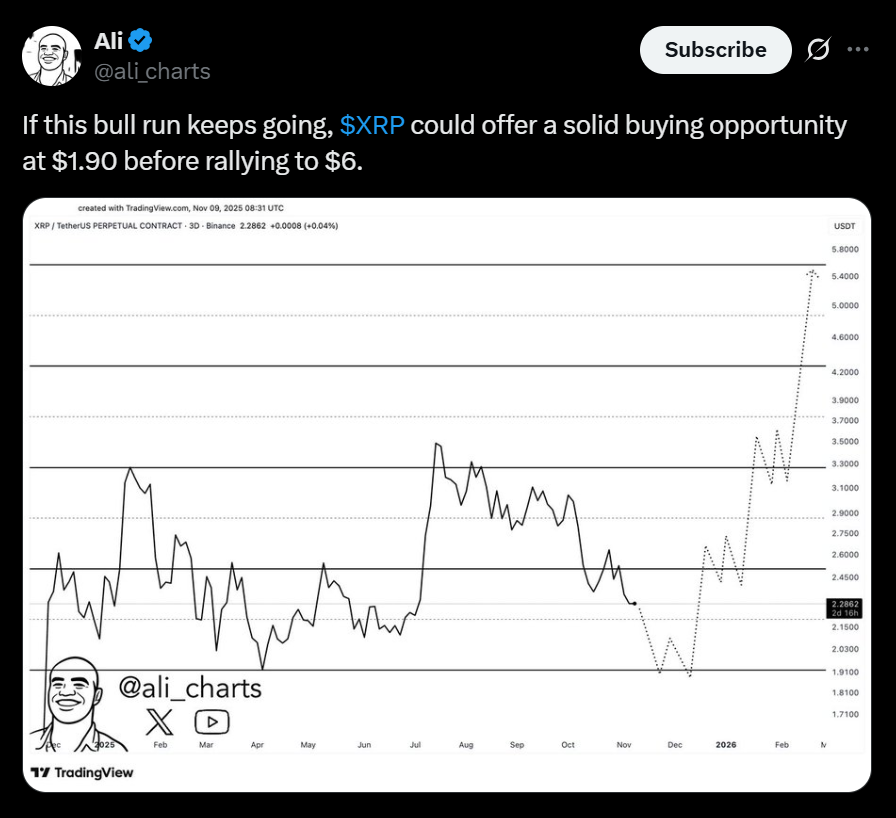The image size is (896, 818).
Task: Click the blue verified badge
Action: pos(142,41)
